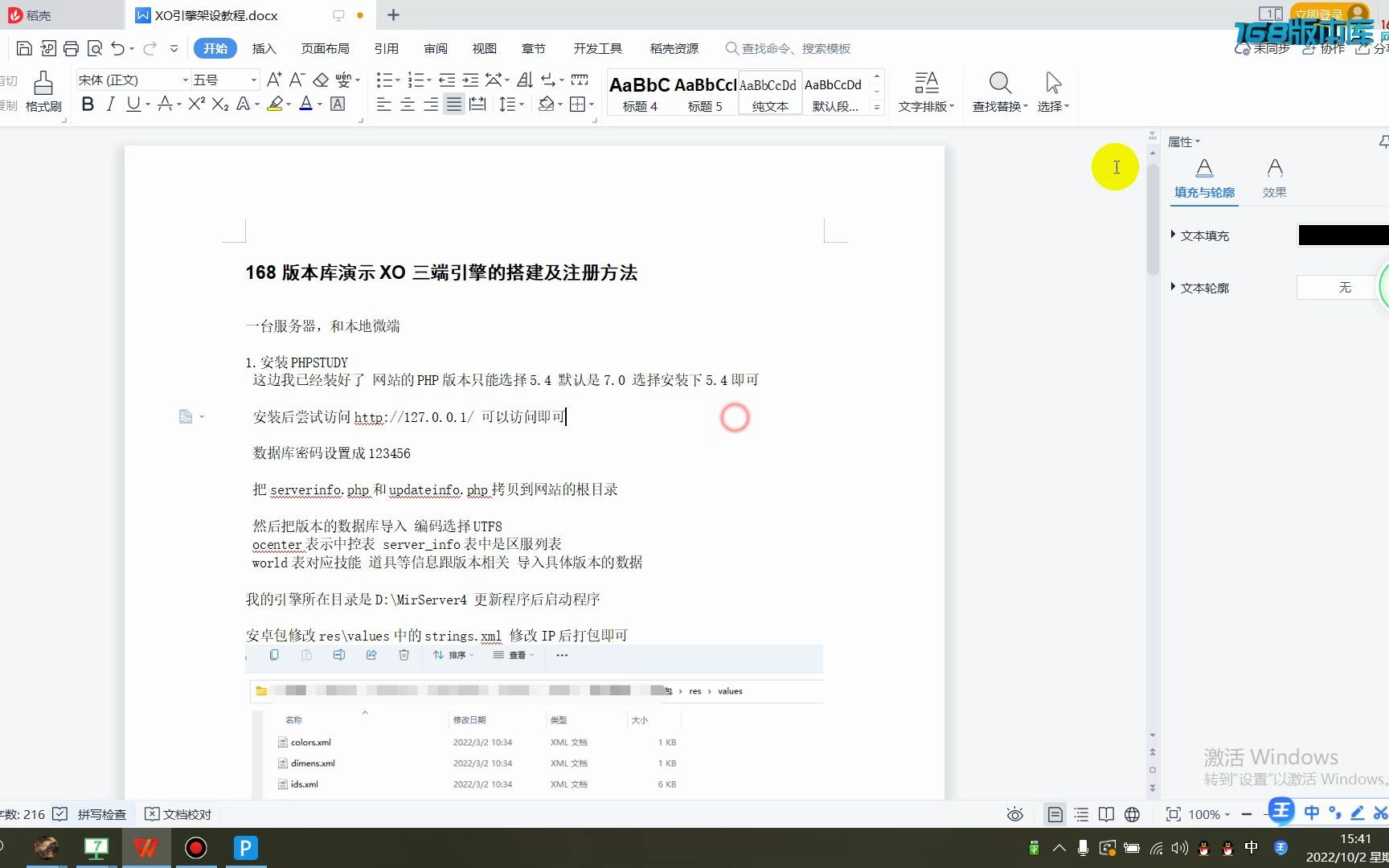Open Print Preview from quick access toolbar

(x=95, y=48)
